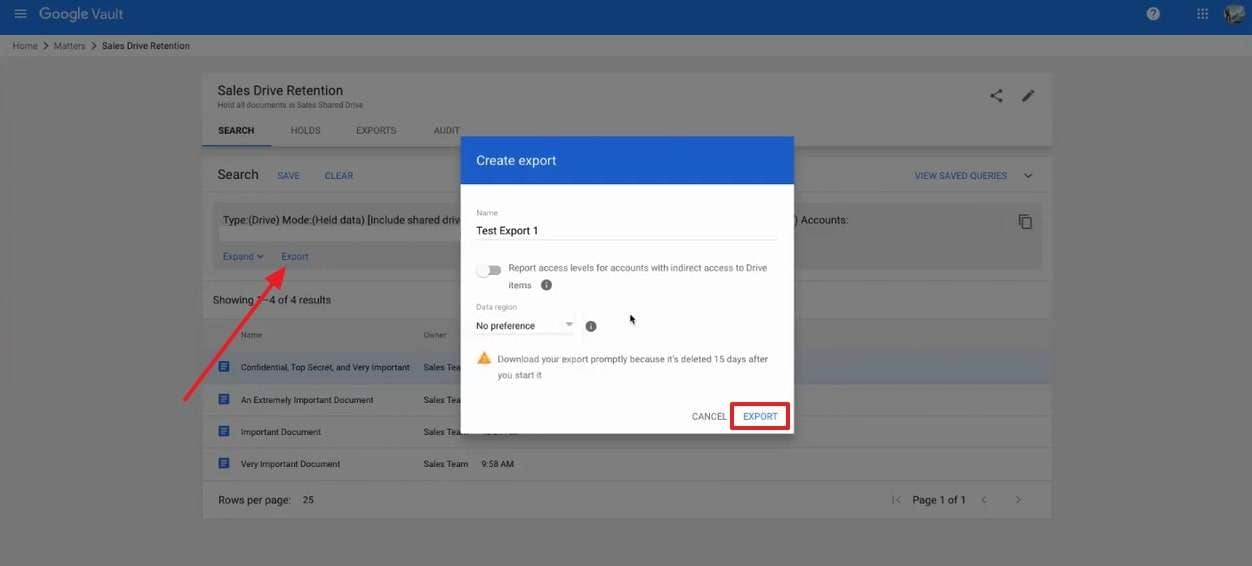Screen dimensions: 1252x566
Task: Click the Owner column header
Action: [435, 335]
